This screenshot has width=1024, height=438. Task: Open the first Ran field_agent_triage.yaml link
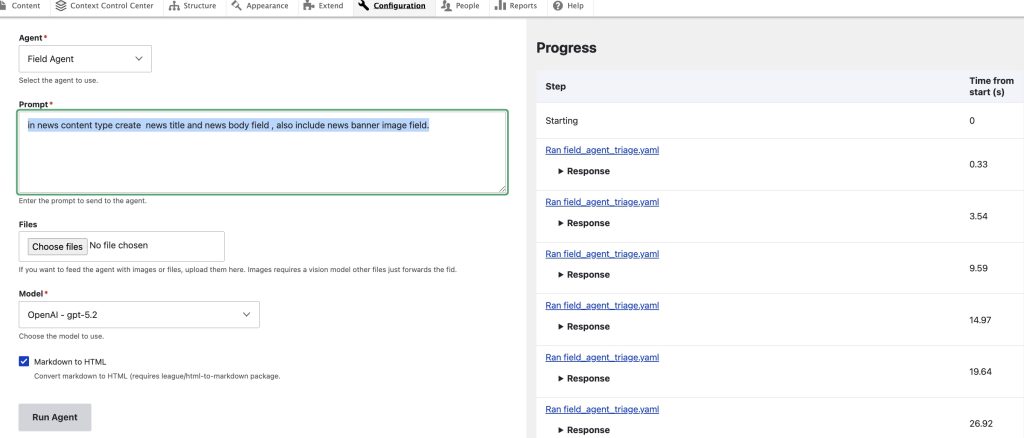coord(602,150)
